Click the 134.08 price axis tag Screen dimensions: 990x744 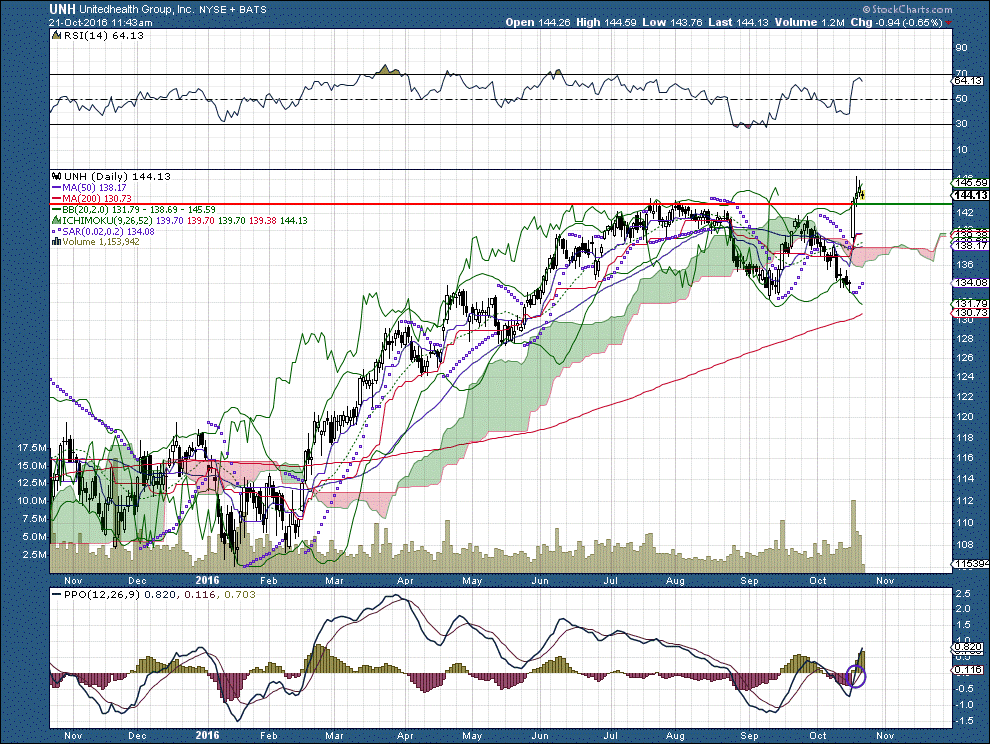970,283
